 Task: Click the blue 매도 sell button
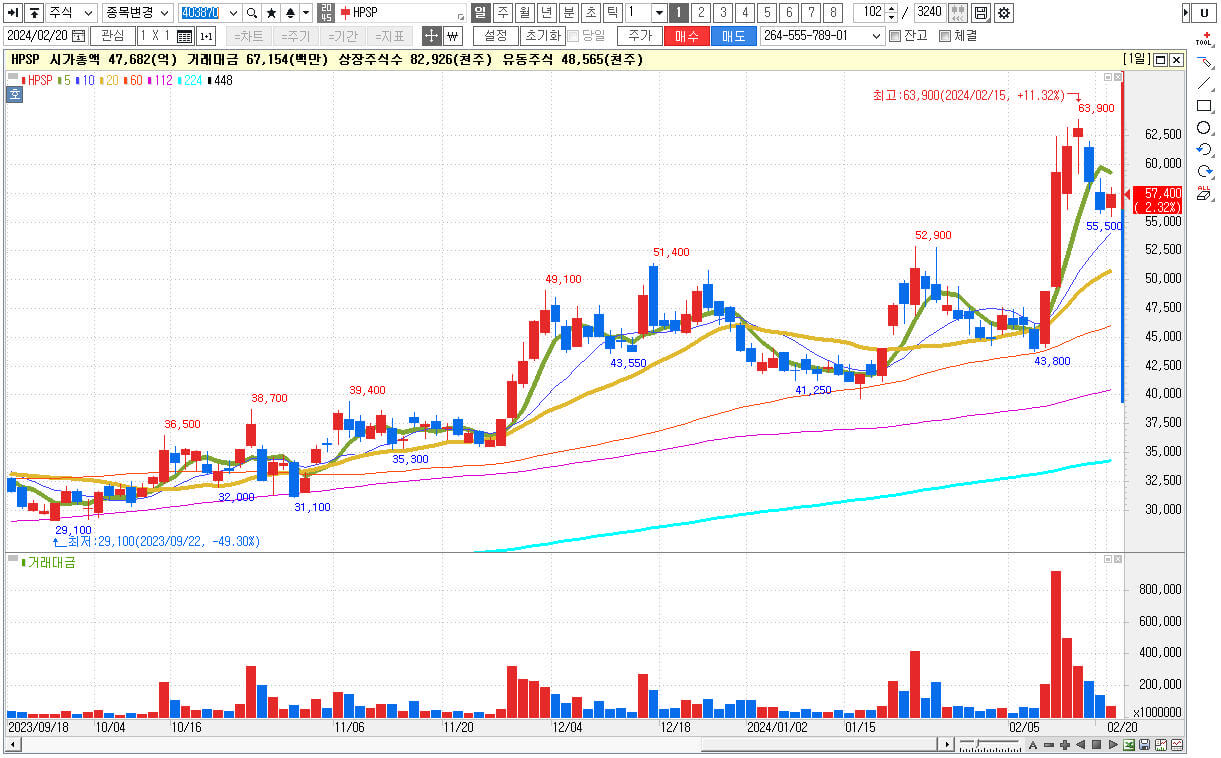point(734,36)
